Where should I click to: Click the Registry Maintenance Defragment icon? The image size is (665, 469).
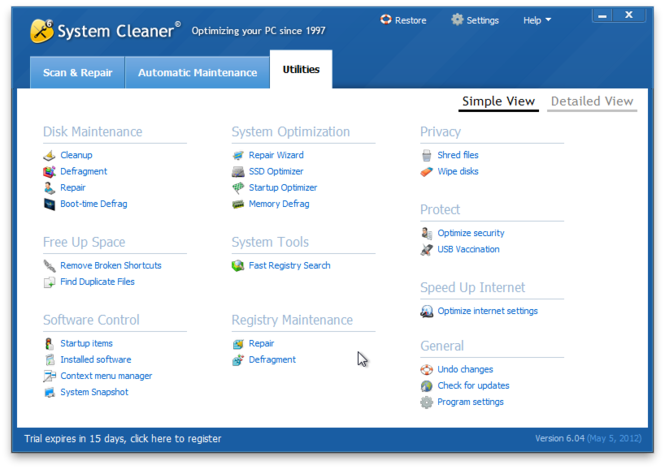coord(238,360)
